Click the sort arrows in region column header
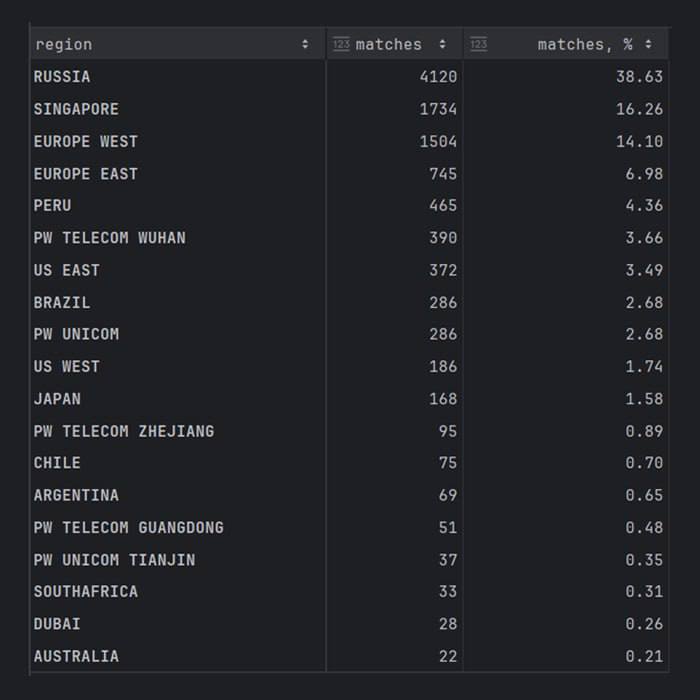Screen dimensions: 700x700 click(305, 45)
